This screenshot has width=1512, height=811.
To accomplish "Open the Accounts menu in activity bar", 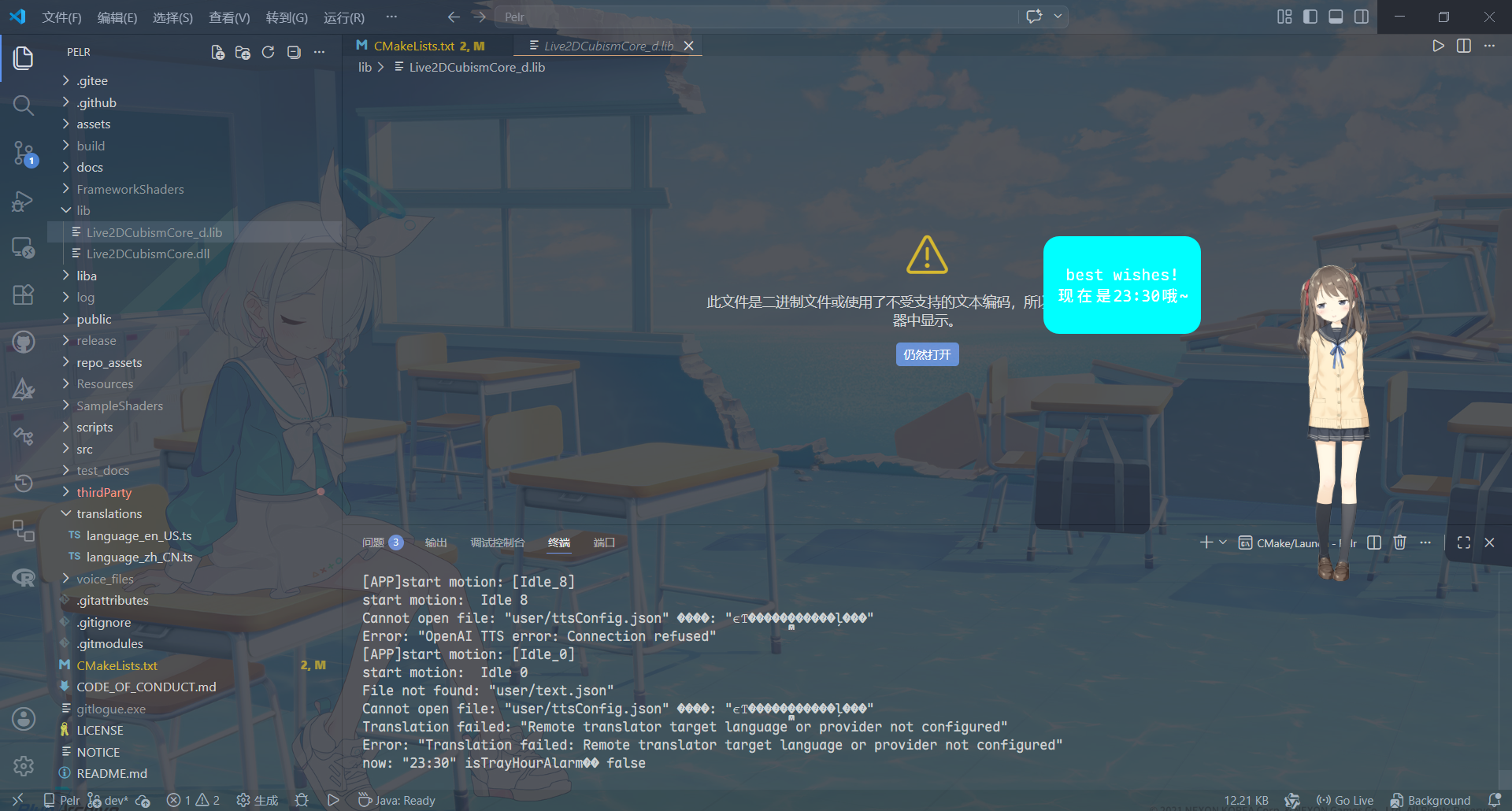I will point(24,718).
